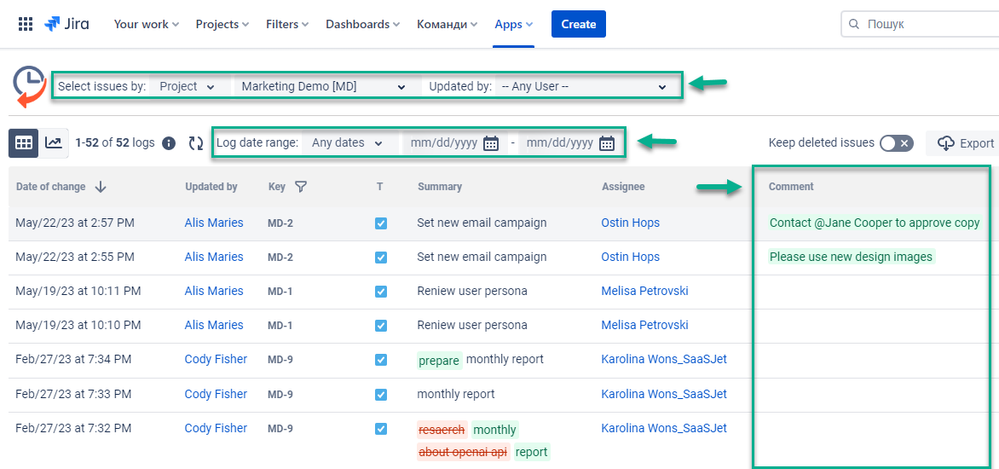
Task: Click struck-through 'about openai api' text
Action: point(463,452)
